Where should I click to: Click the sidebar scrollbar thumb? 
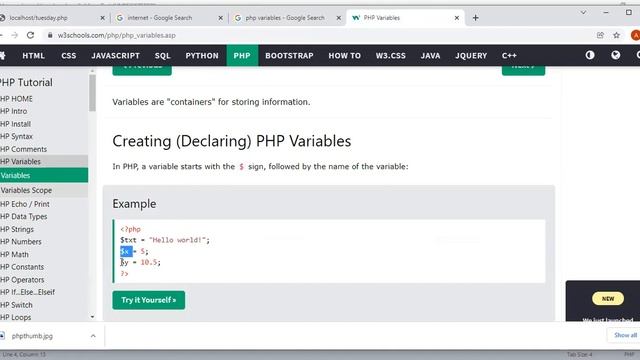[93, 93]
